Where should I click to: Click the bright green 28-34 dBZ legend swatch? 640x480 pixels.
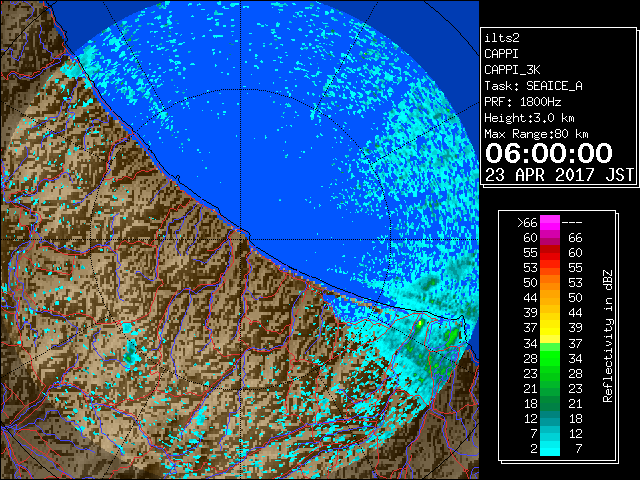point(550,358)
